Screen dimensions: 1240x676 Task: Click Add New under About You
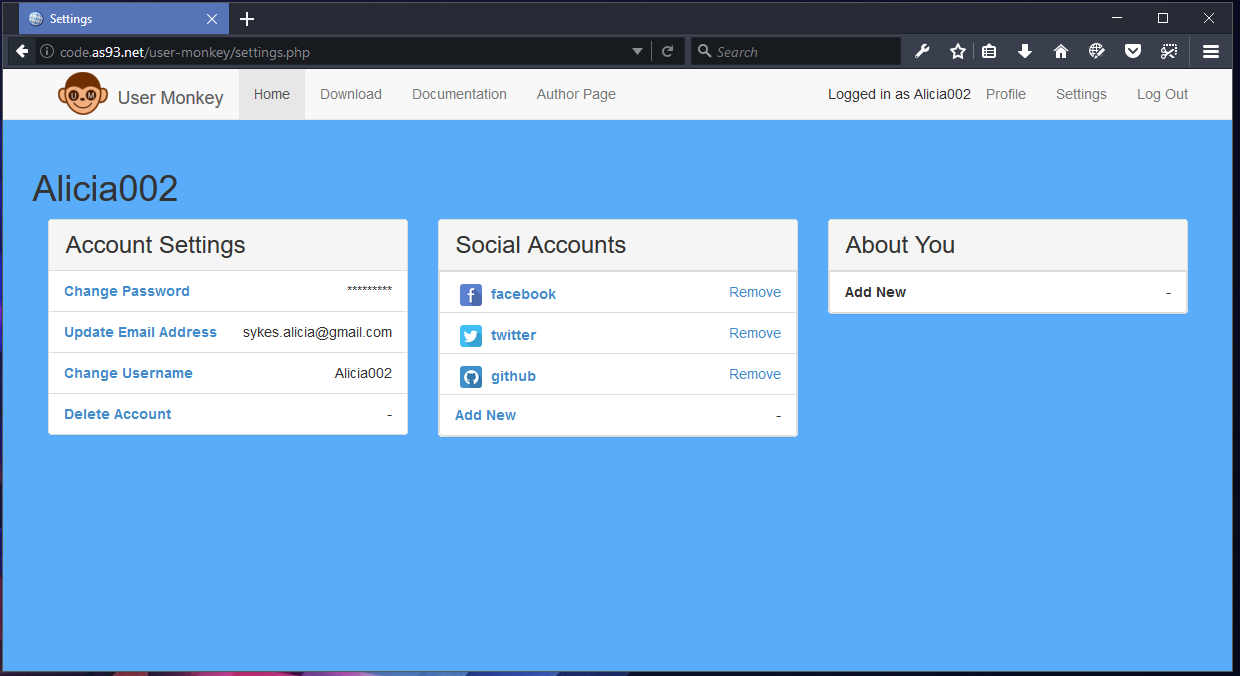tap(875, 292)
